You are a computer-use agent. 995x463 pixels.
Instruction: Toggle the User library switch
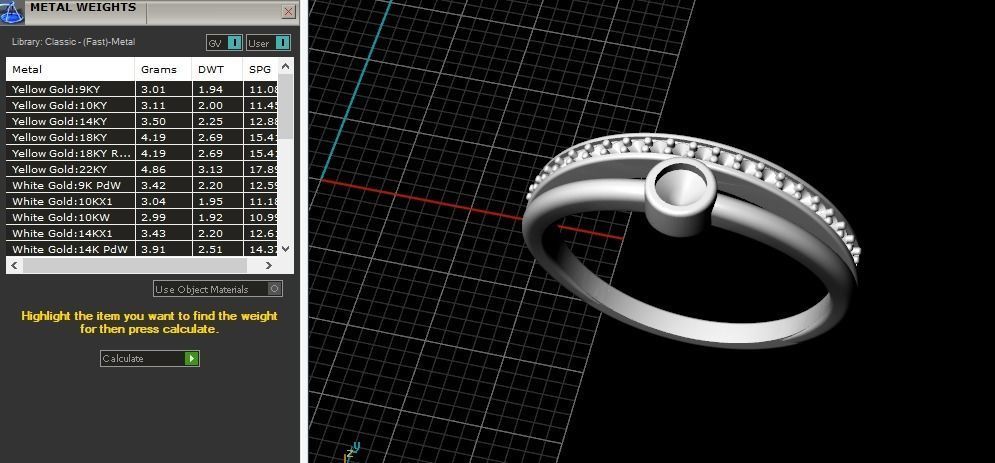tap(268, 43)
